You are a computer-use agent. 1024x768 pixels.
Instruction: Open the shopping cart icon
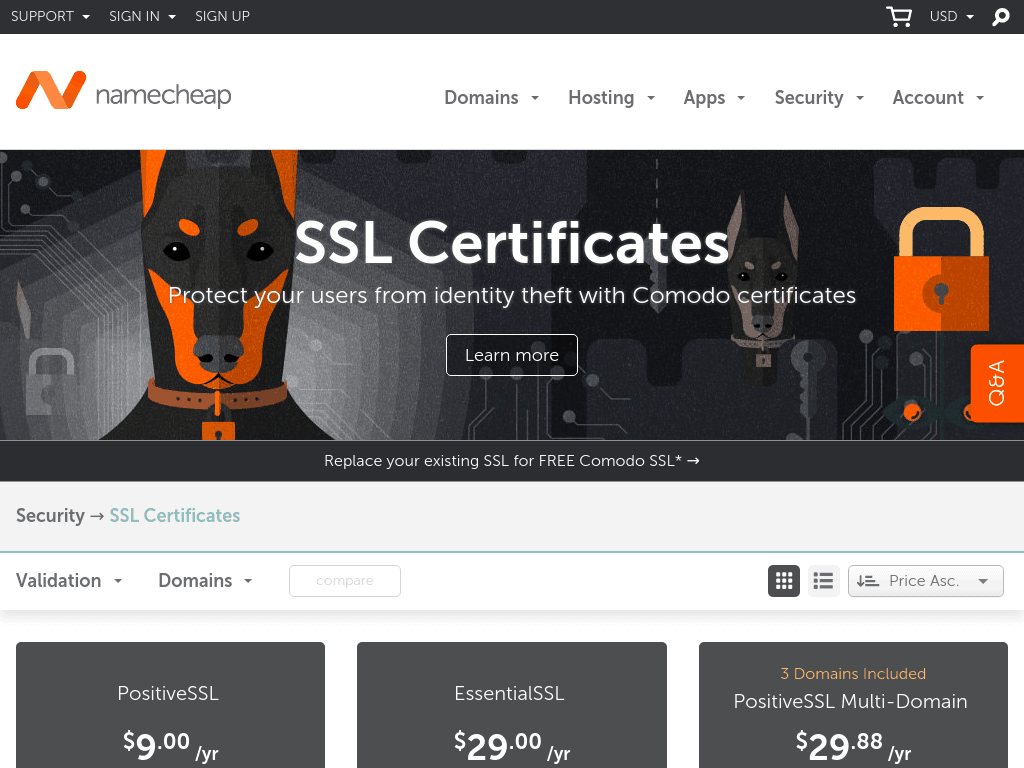tap(899, 16)
